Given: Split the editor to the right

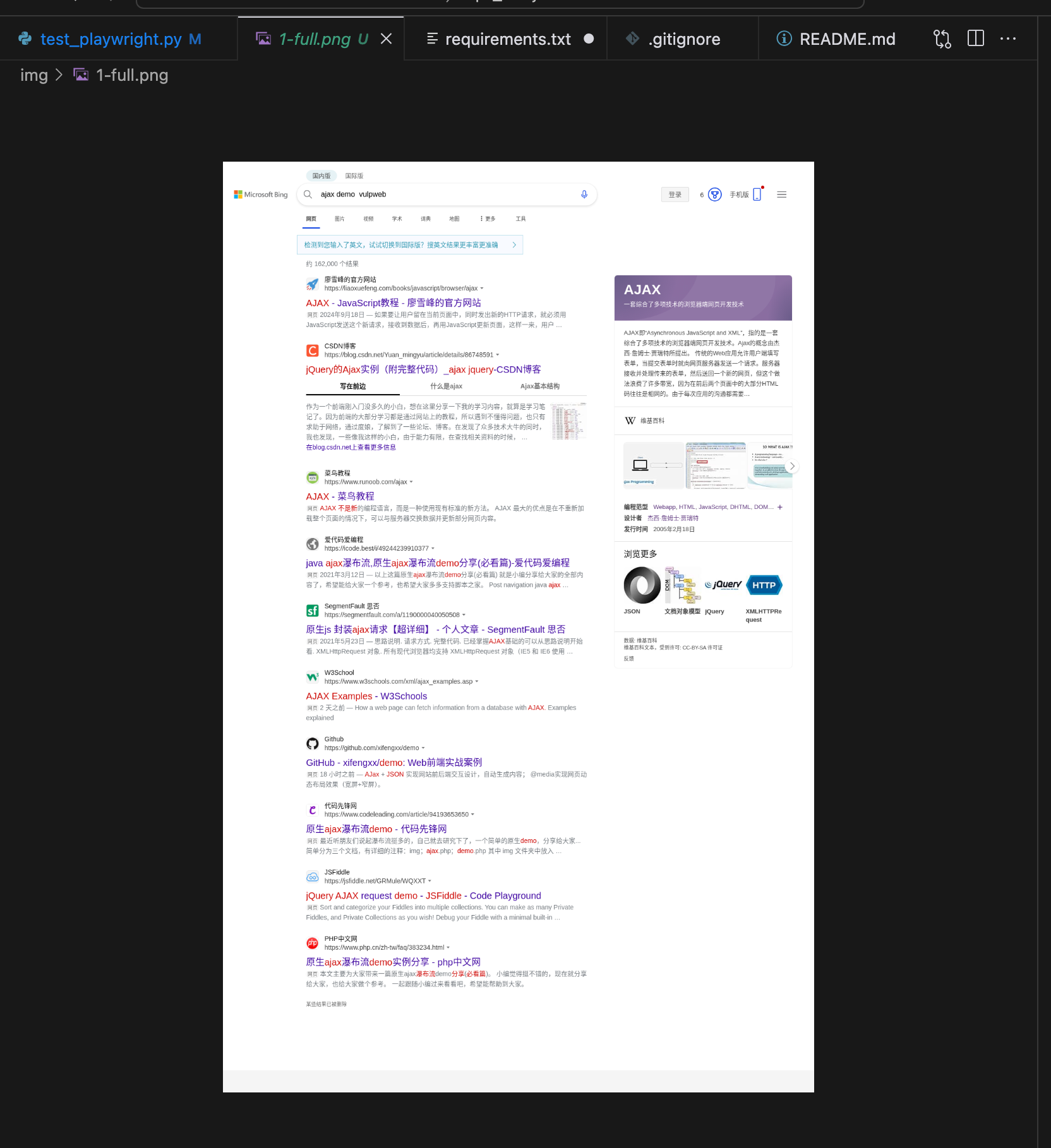Looking at the screenshot, I should point(976,39).
